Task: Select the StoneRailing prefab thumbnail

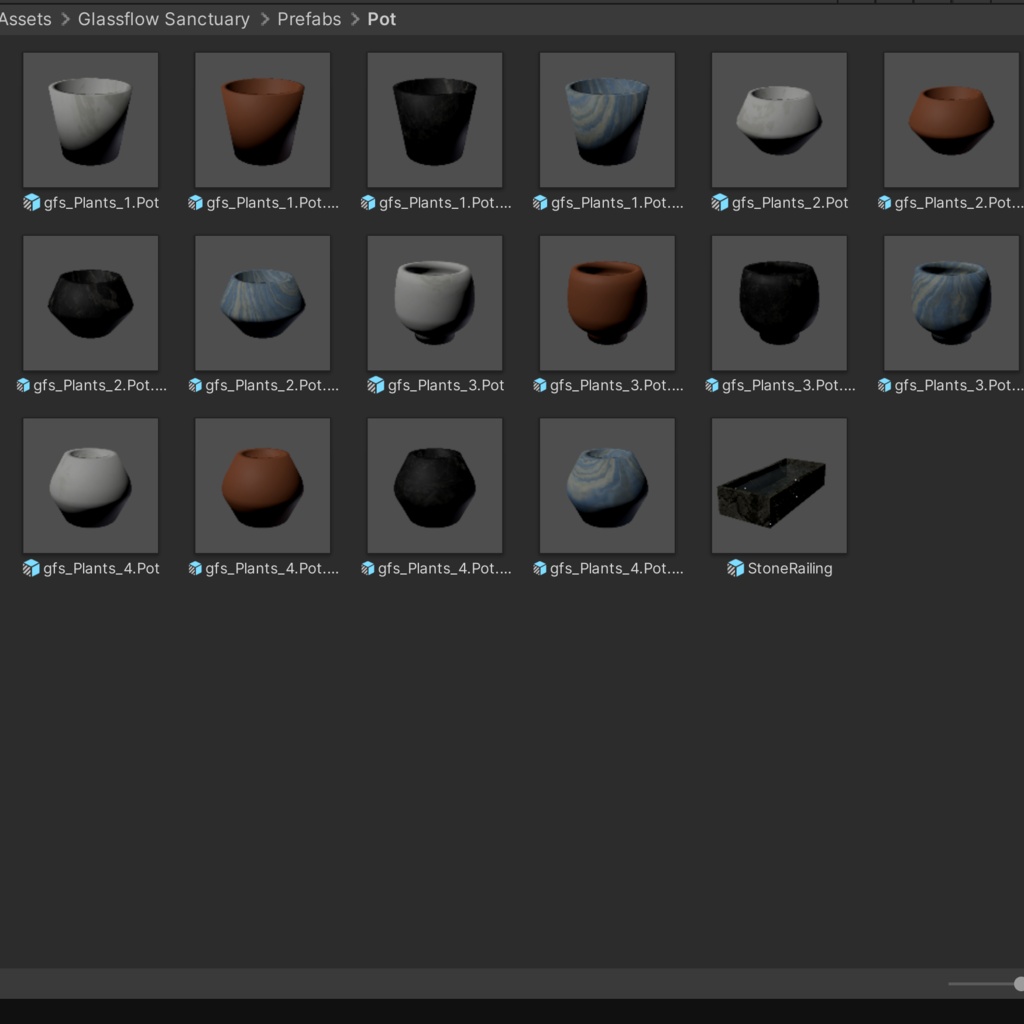Action: pyautogui.click(x=779, y=486)
